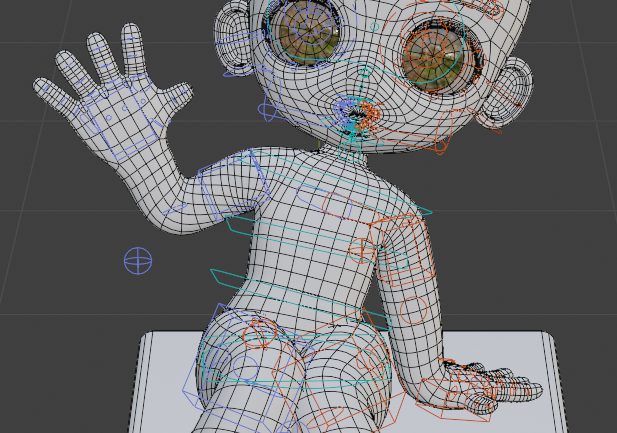Viewport: 617px width, 433px height.
Task: Select the orange circle control on the lowered forearm
Action: 414,310
